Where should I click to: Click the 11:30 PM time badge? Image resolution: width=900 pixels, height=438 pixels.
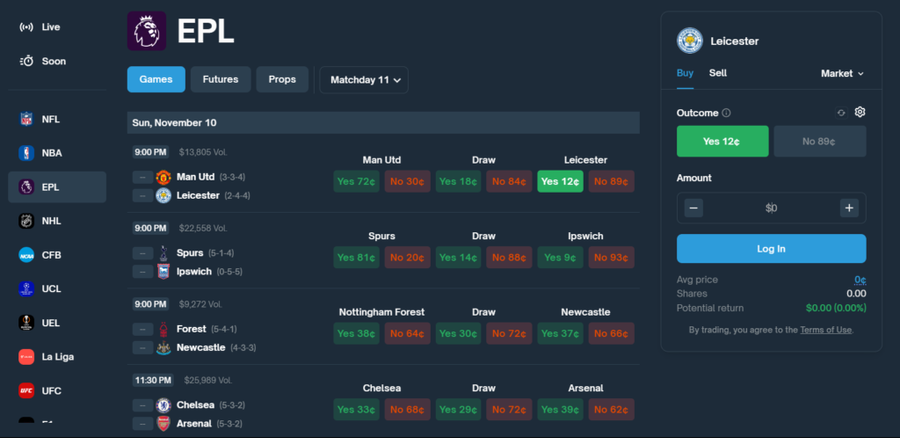coord(153,380)
